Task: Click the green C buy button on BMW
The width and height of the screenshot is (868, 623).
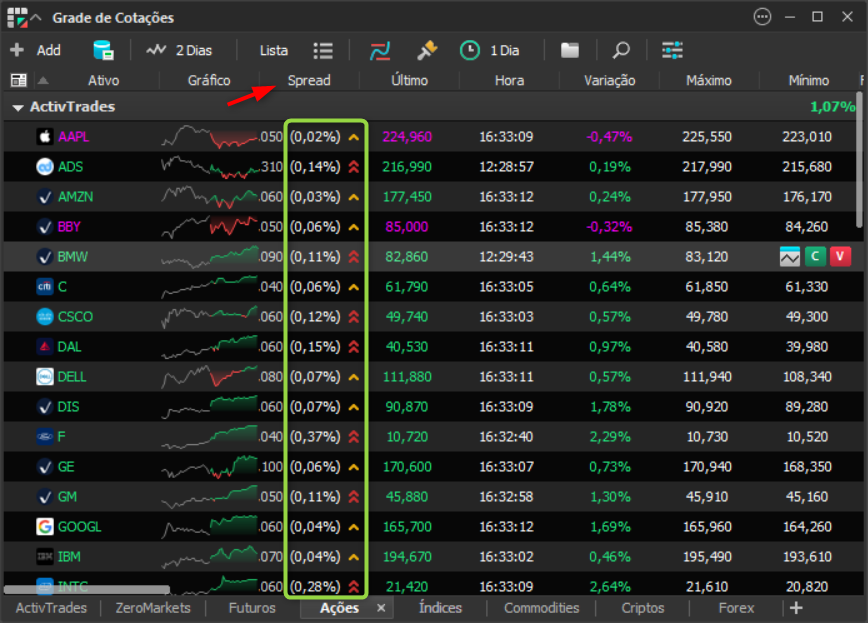Action: point(816,257)
